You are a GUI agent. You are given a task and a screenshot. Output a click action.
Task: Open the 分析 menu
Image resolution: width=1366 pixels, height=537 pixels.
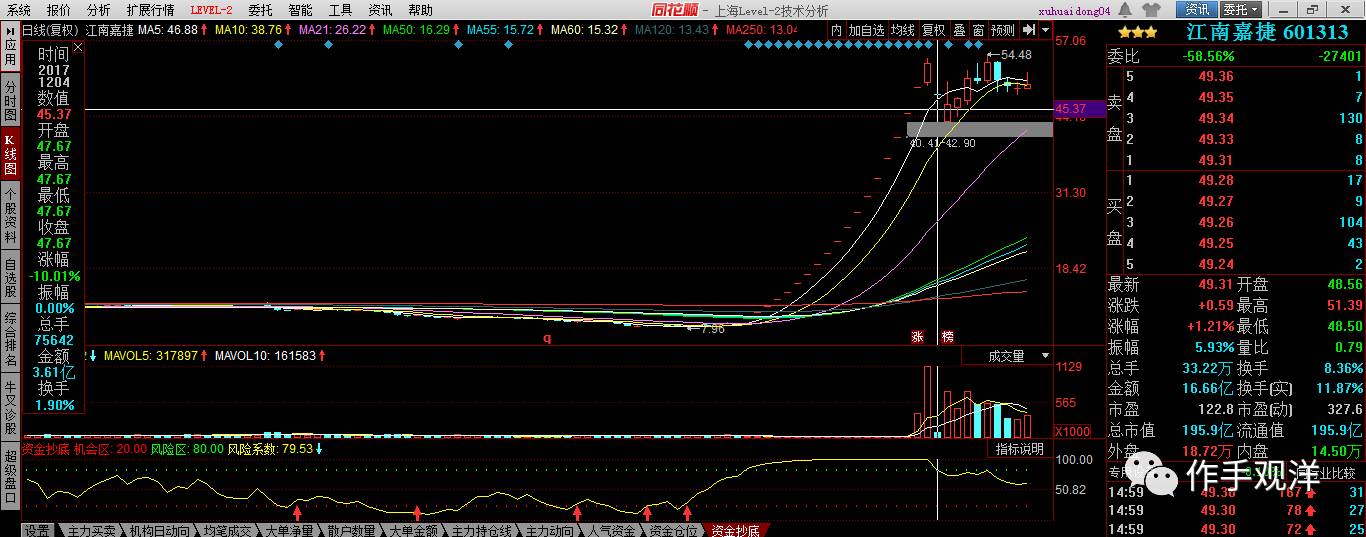tap(98, 10)
